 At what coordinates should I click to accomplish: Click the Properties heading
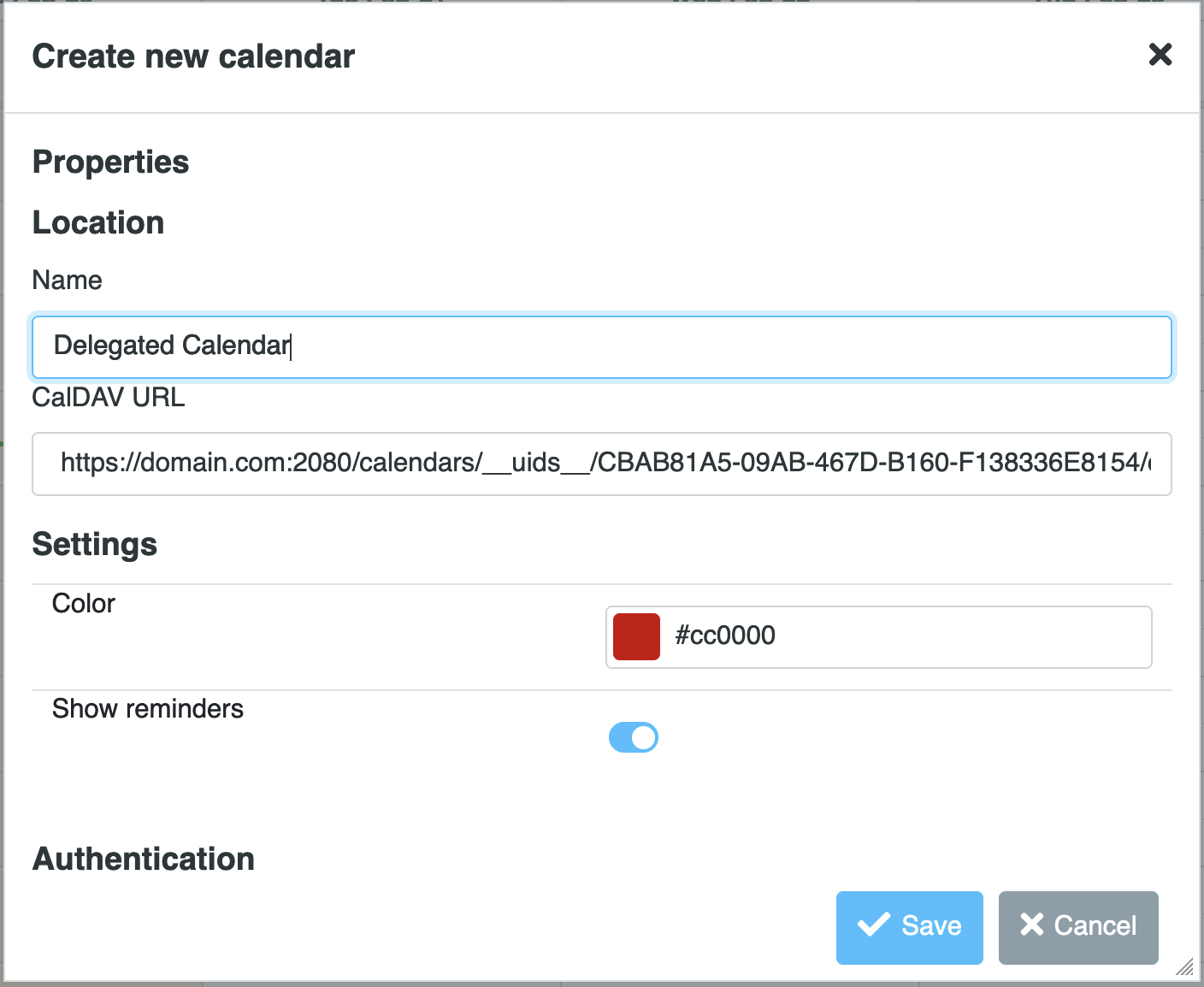click(x=110, y=162)
